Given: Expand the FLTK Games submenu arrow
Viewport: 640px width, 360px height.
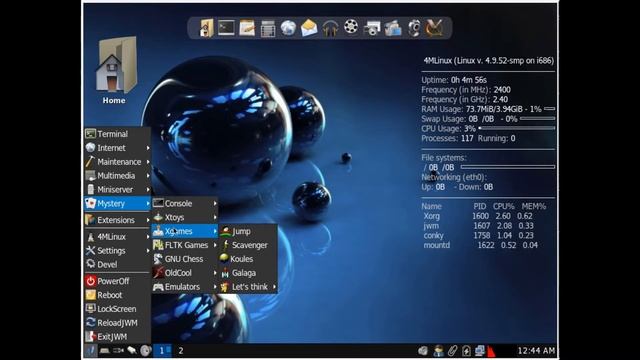Looking at the screenshot, I should coord(215,245).
